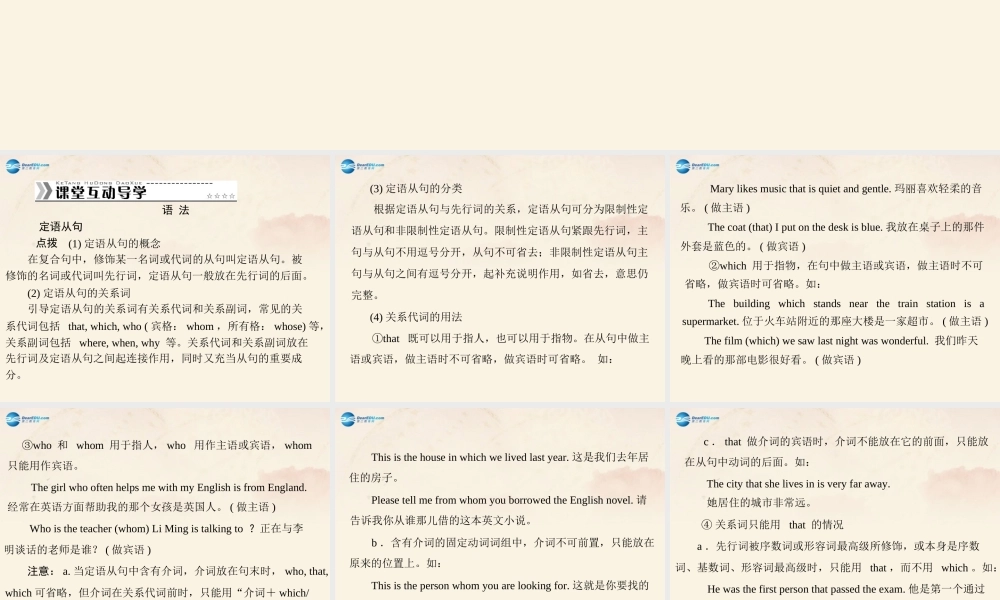Select the DearEDU icon on the fifth slide
Screen dimensions: 1000x600
click(353, 420)
